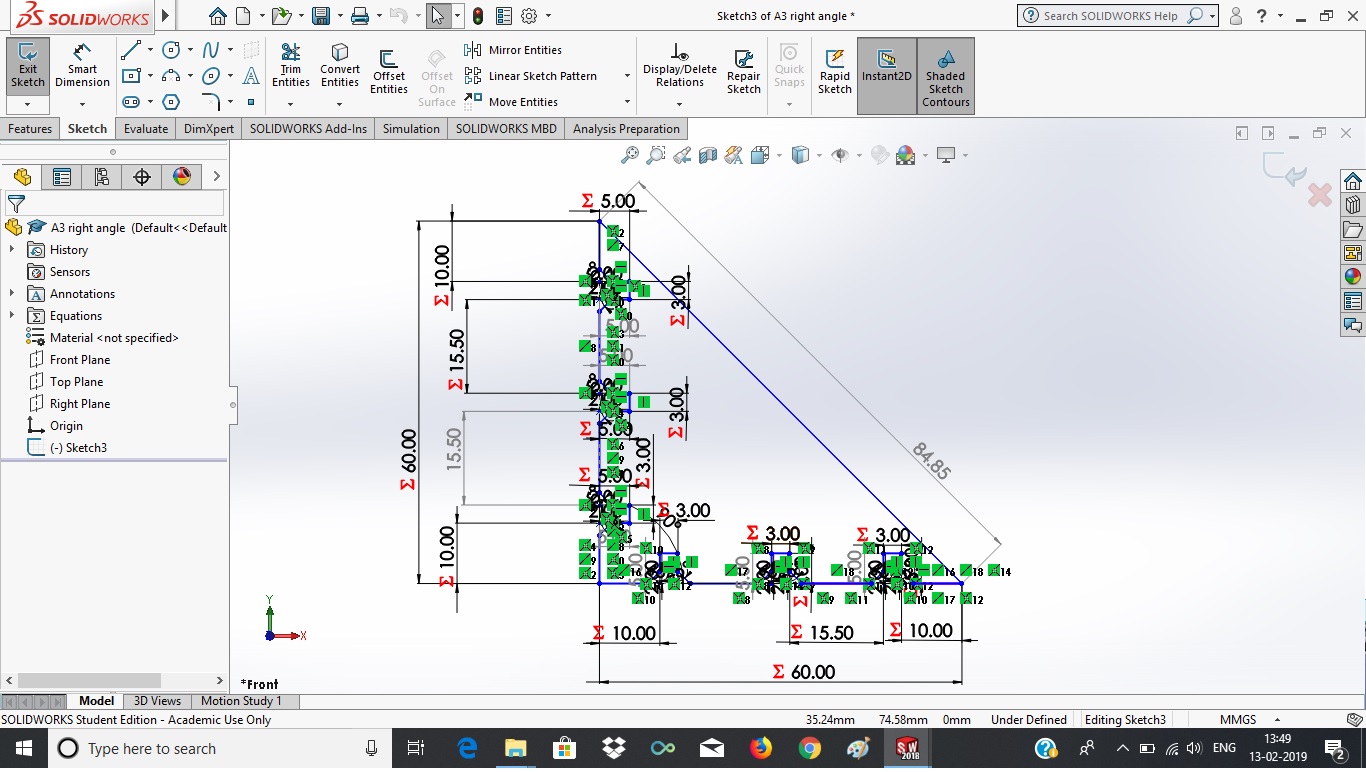
Task: Open the ConfigurationManager tab icon
Action: tap(102, 177)
